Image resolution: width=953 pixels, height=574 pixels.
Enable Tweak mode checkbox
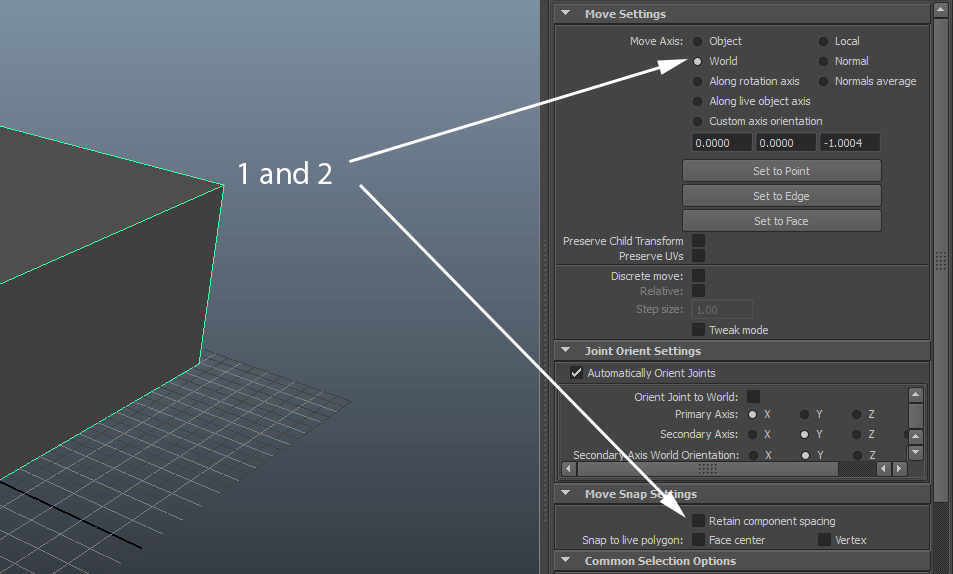pos(698,330)
